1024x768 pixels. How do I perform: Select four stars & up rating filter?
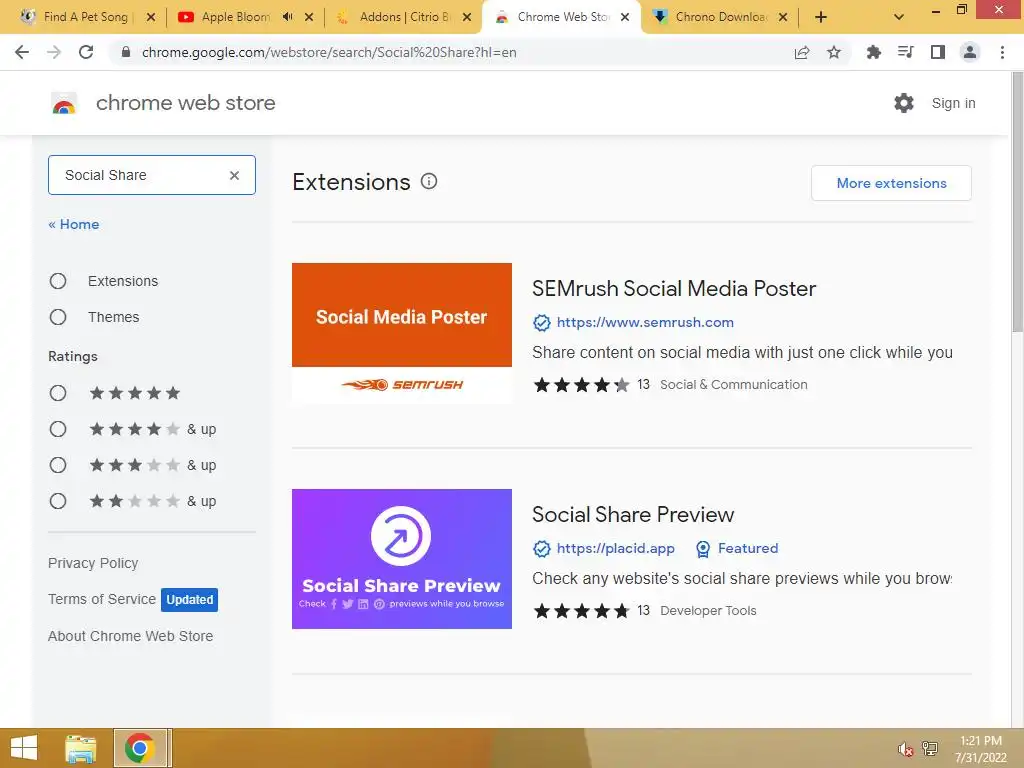58,428
